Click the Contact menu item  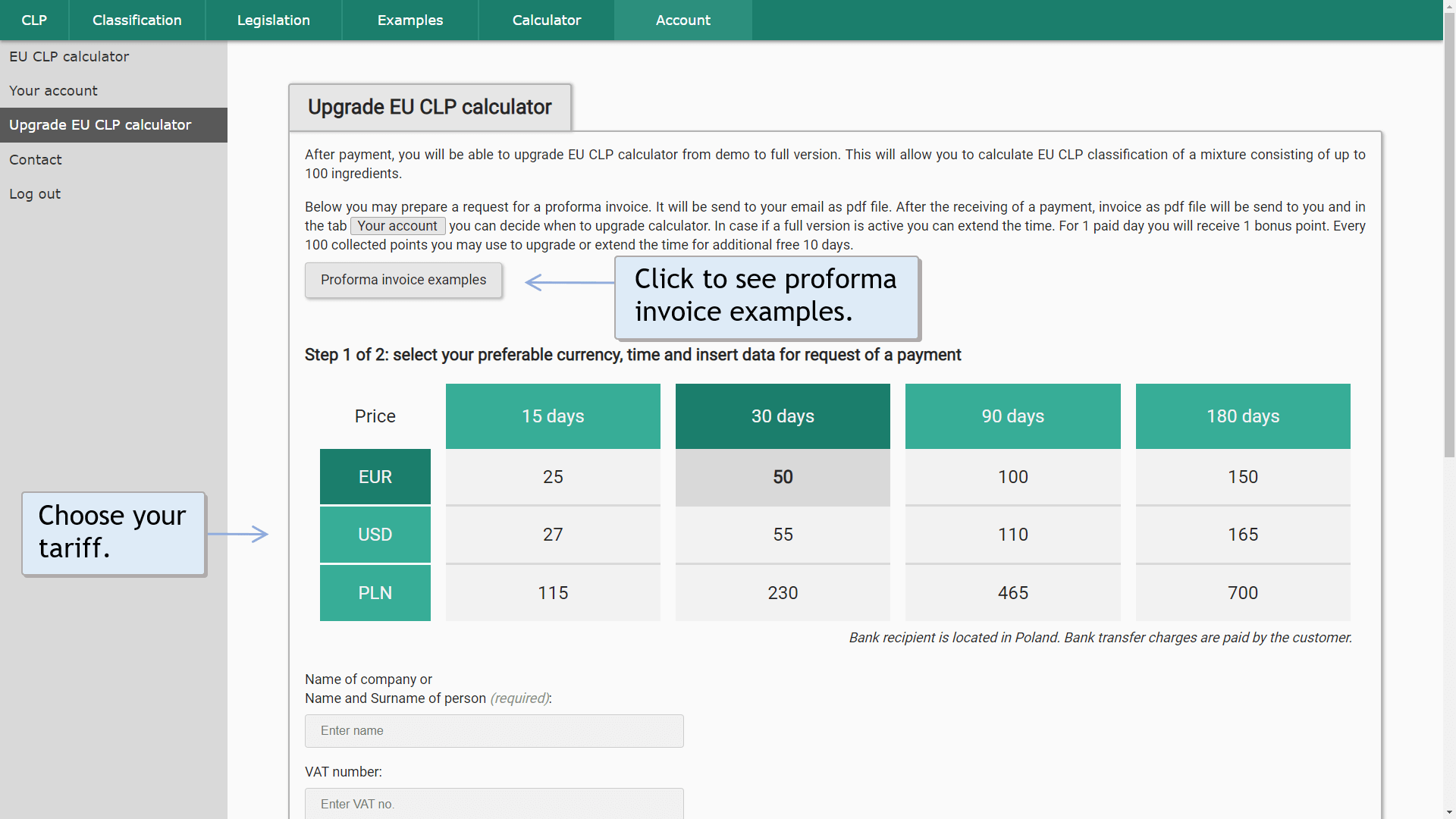(35, 159)
